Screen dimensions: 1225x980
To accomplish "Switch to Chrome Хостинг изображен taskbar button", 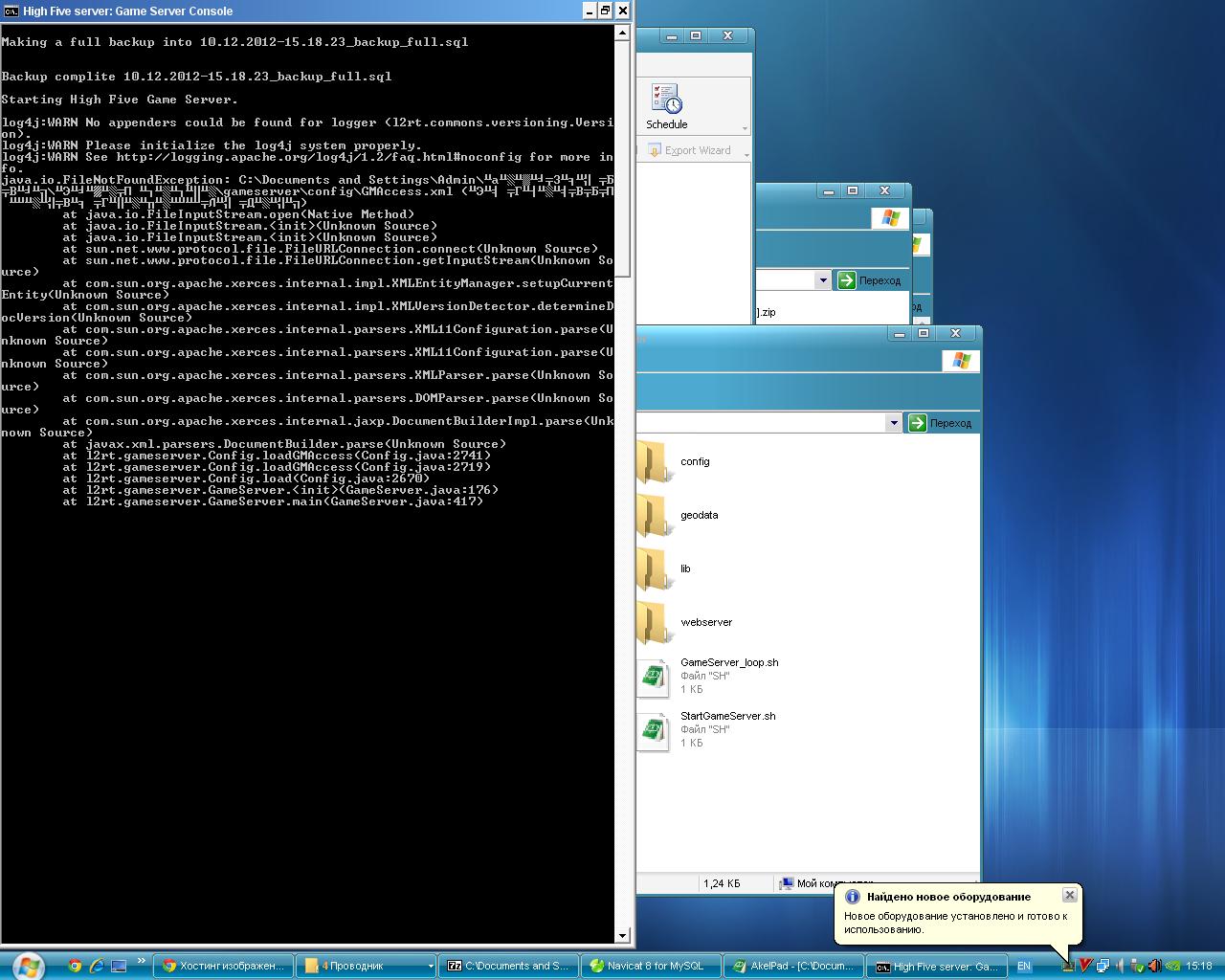I will pyautogui.click(x=224, y=967).
